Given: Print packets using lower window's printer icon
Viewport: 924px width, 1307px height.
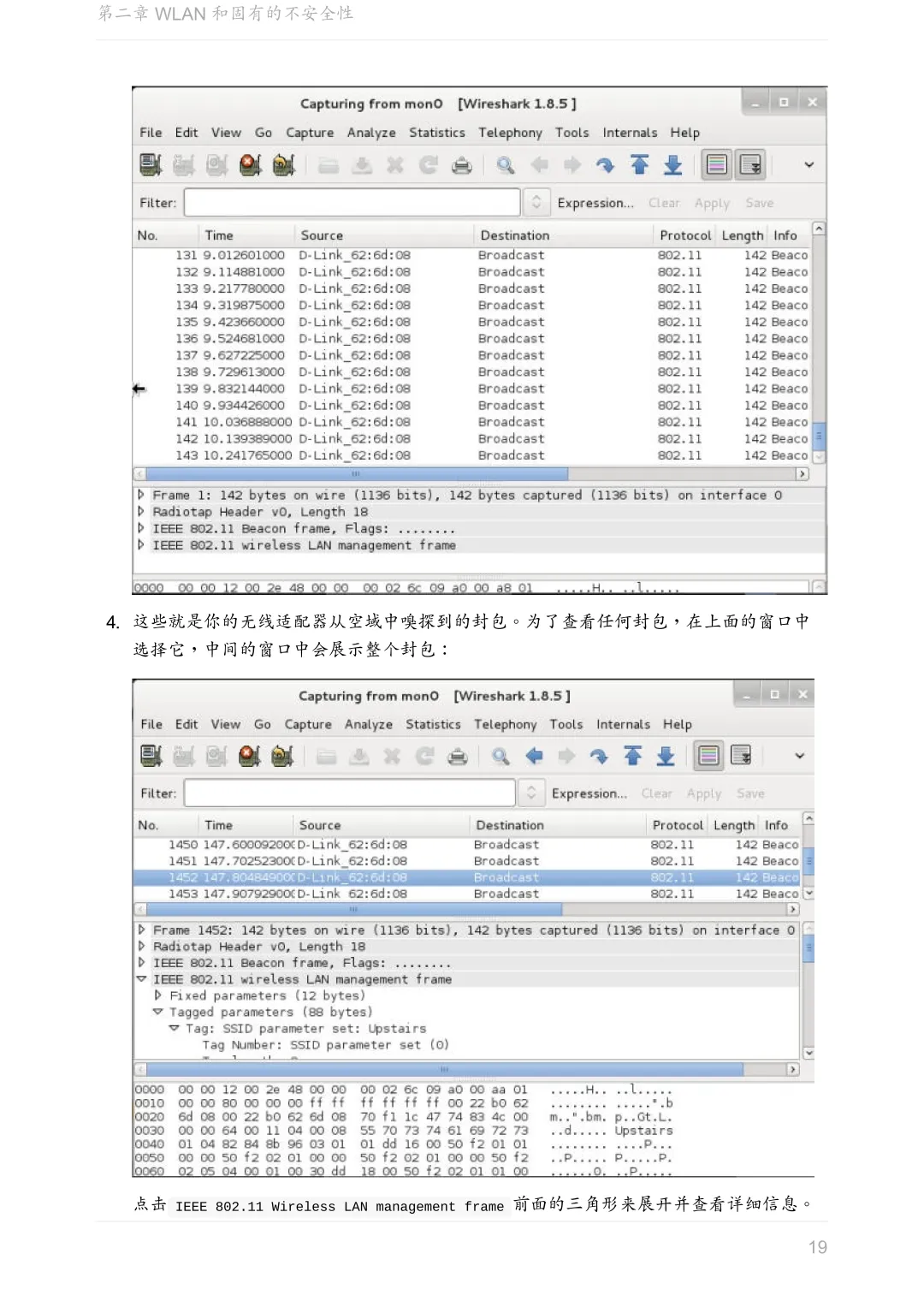Looking at the screenshot, I should pyautogui.click(x=458, y=757).
